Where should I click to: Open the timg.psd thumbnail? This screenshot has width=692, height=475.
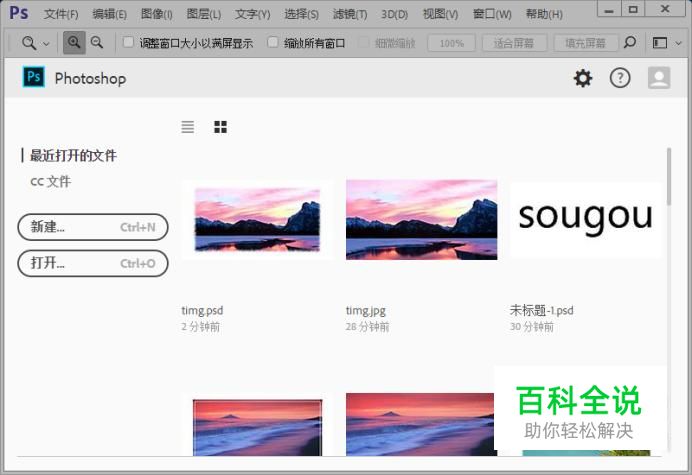tap(257, 219)
